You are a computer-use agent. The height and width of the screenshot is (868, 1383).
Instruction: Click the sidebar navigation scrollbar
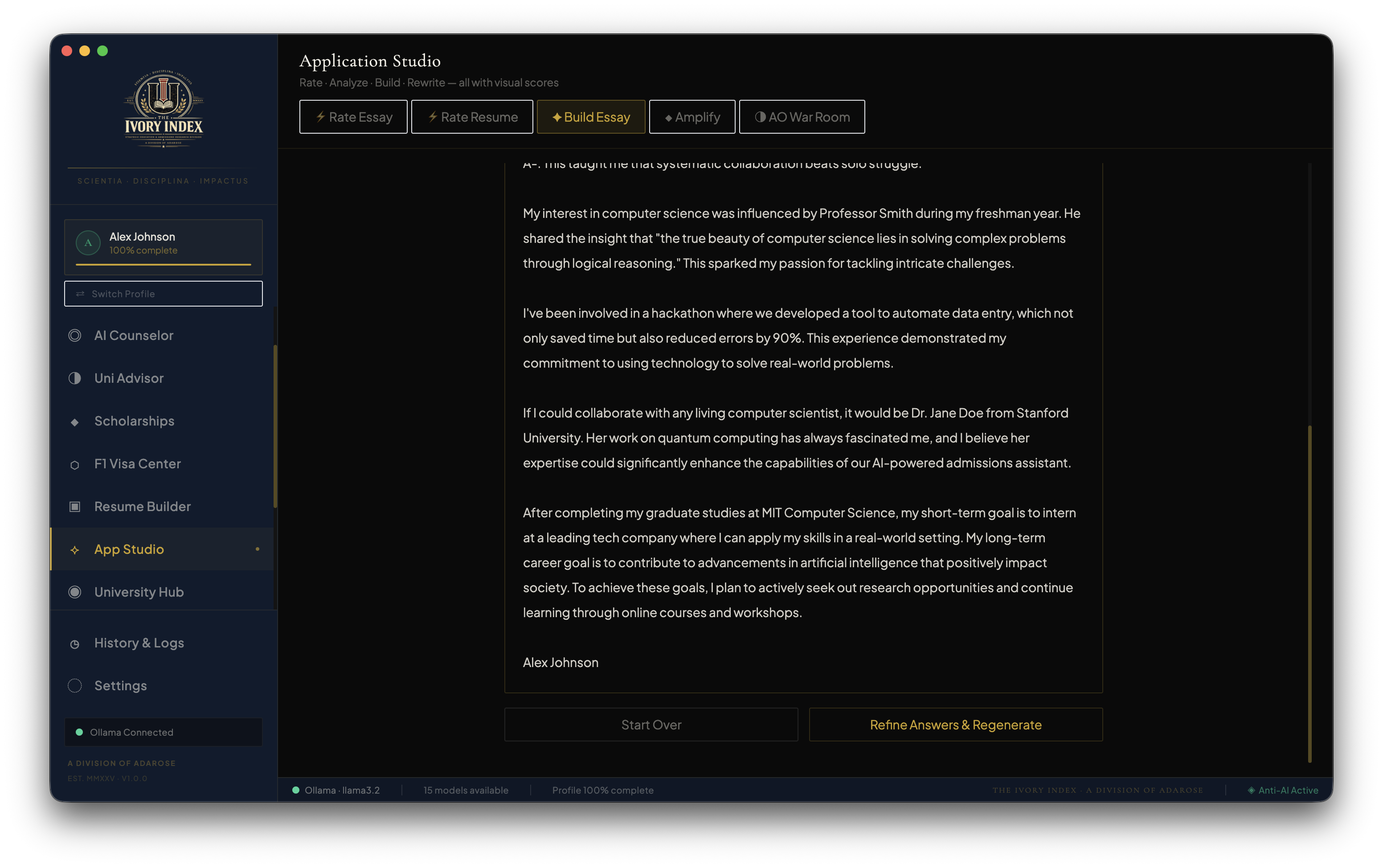275,426
